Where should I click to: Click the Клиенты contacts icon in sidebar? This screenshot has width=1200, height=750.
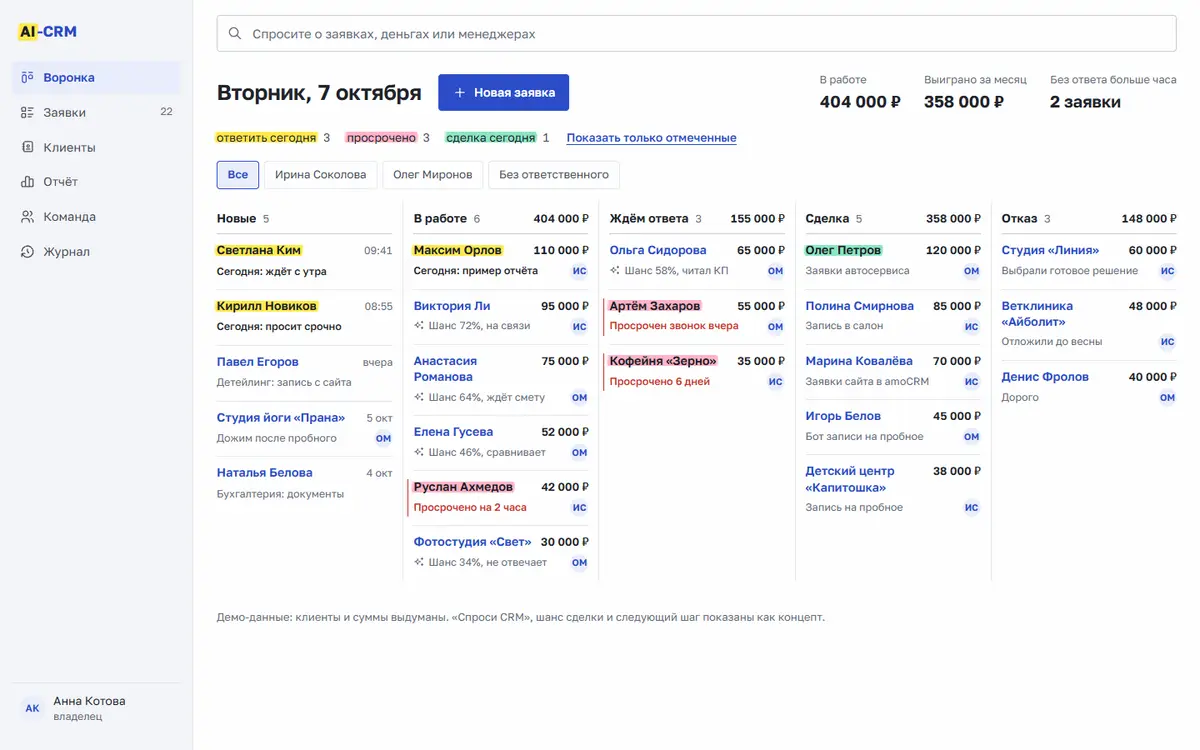point(28,147)
